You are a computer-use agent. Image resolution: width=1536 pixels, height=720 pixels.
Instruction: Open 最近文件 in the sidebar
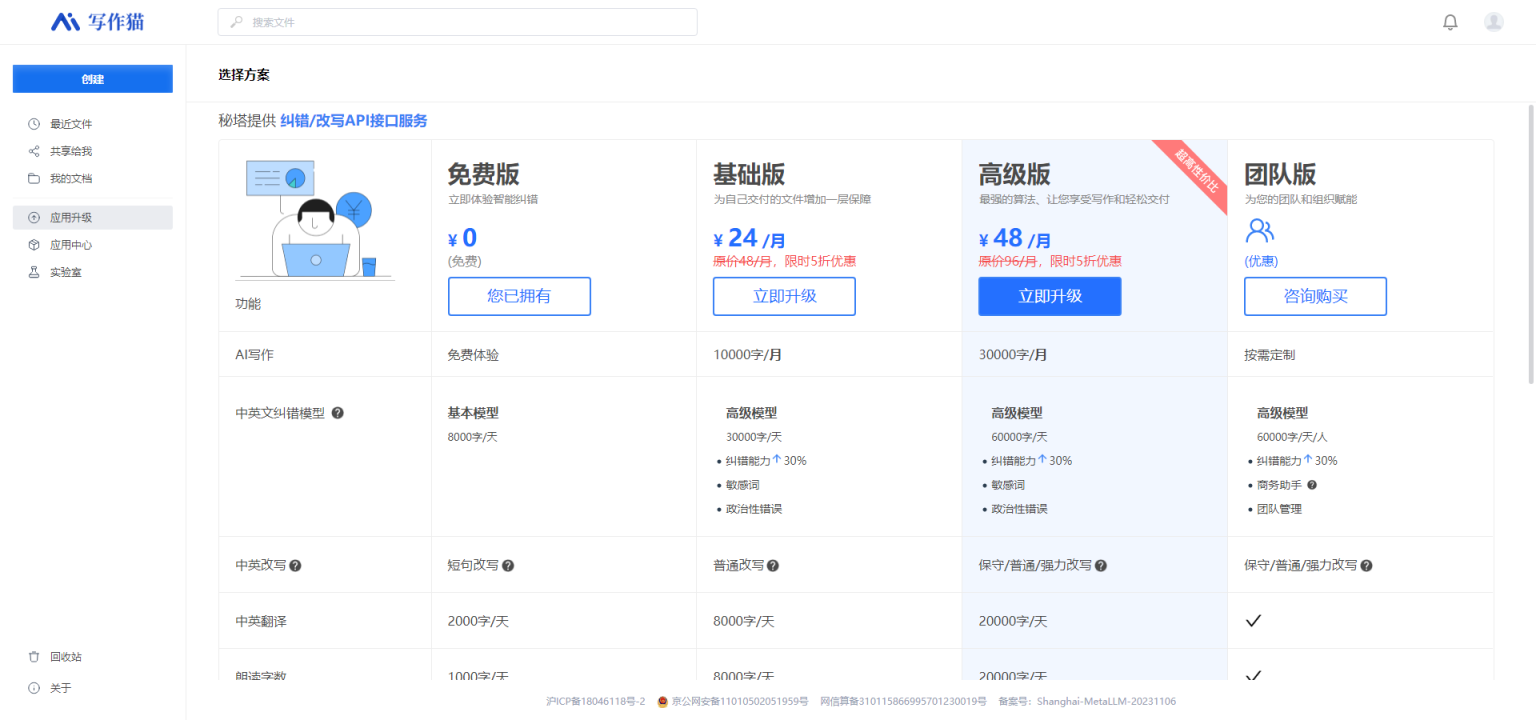71,124
